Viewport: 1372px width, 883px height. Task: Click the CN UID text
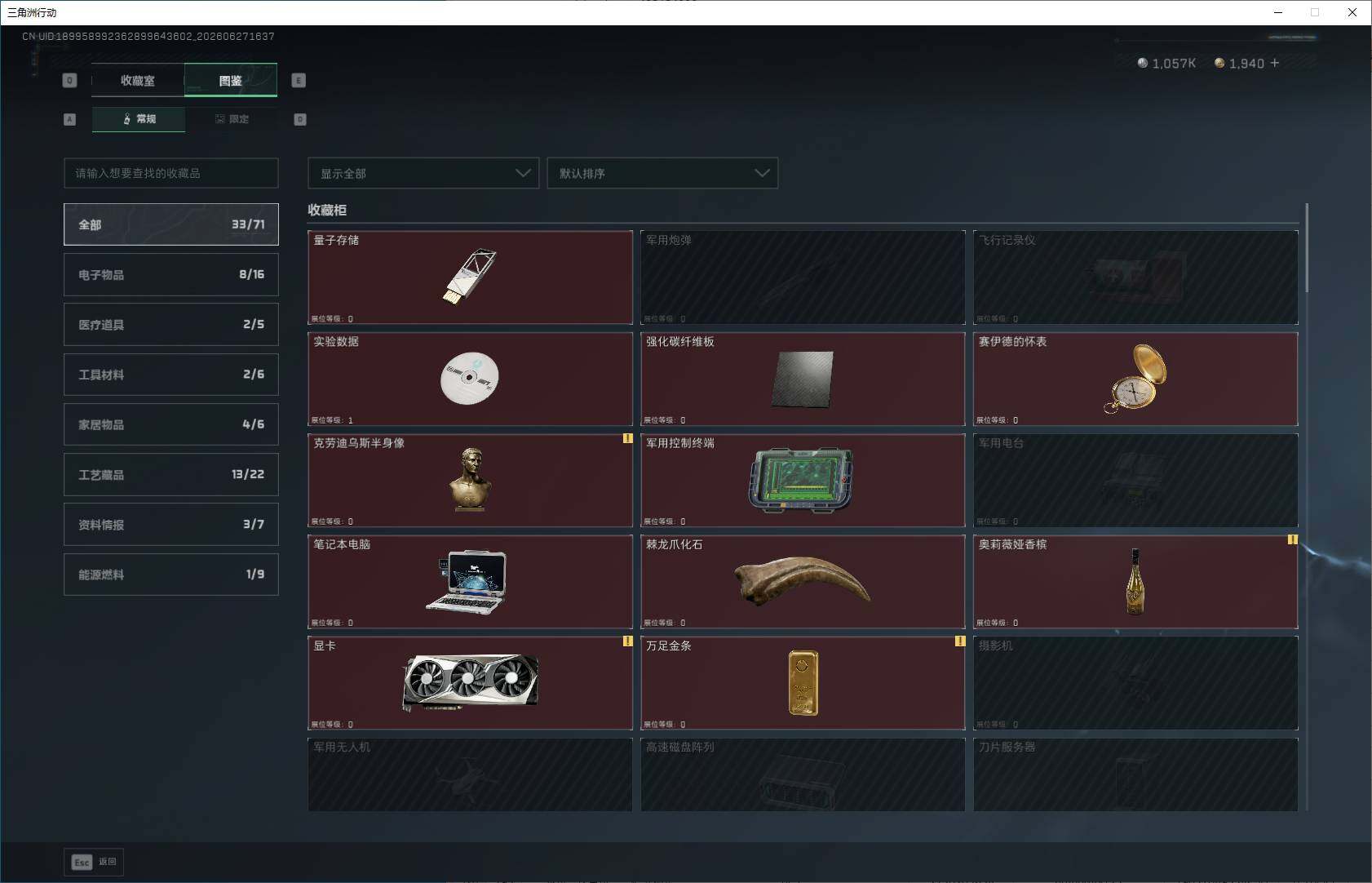click(x=148, y=37)
